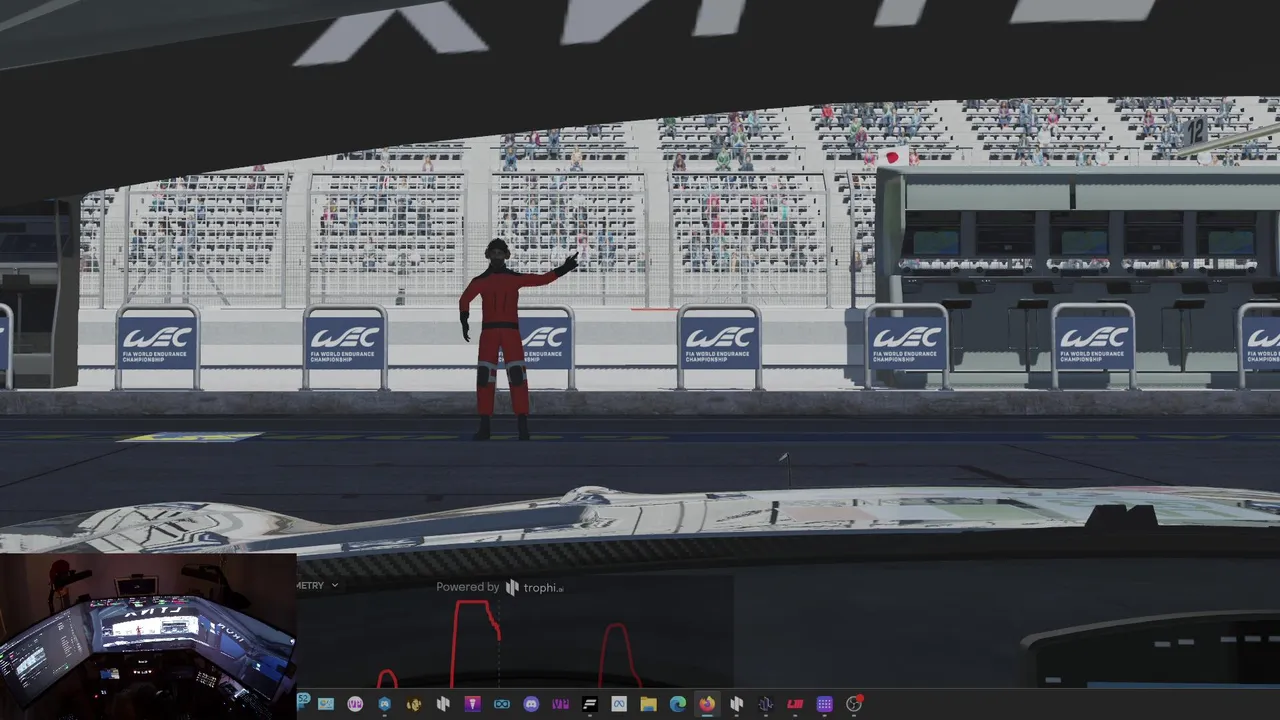Open the trophi icon left of purple lightbulb
Screen dimensions: 1280x720
click(x=443, y=704)
